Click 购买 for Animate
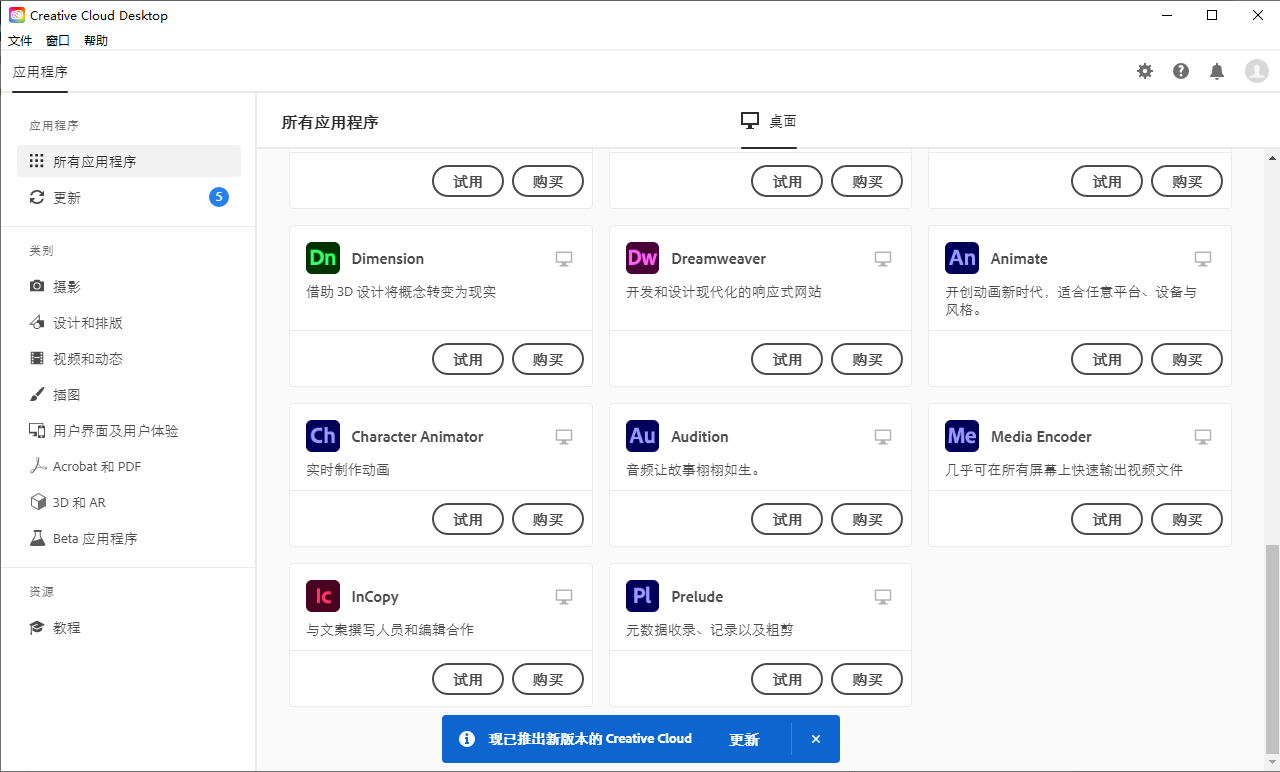 pyautogui.click(x=1187, y=359)
